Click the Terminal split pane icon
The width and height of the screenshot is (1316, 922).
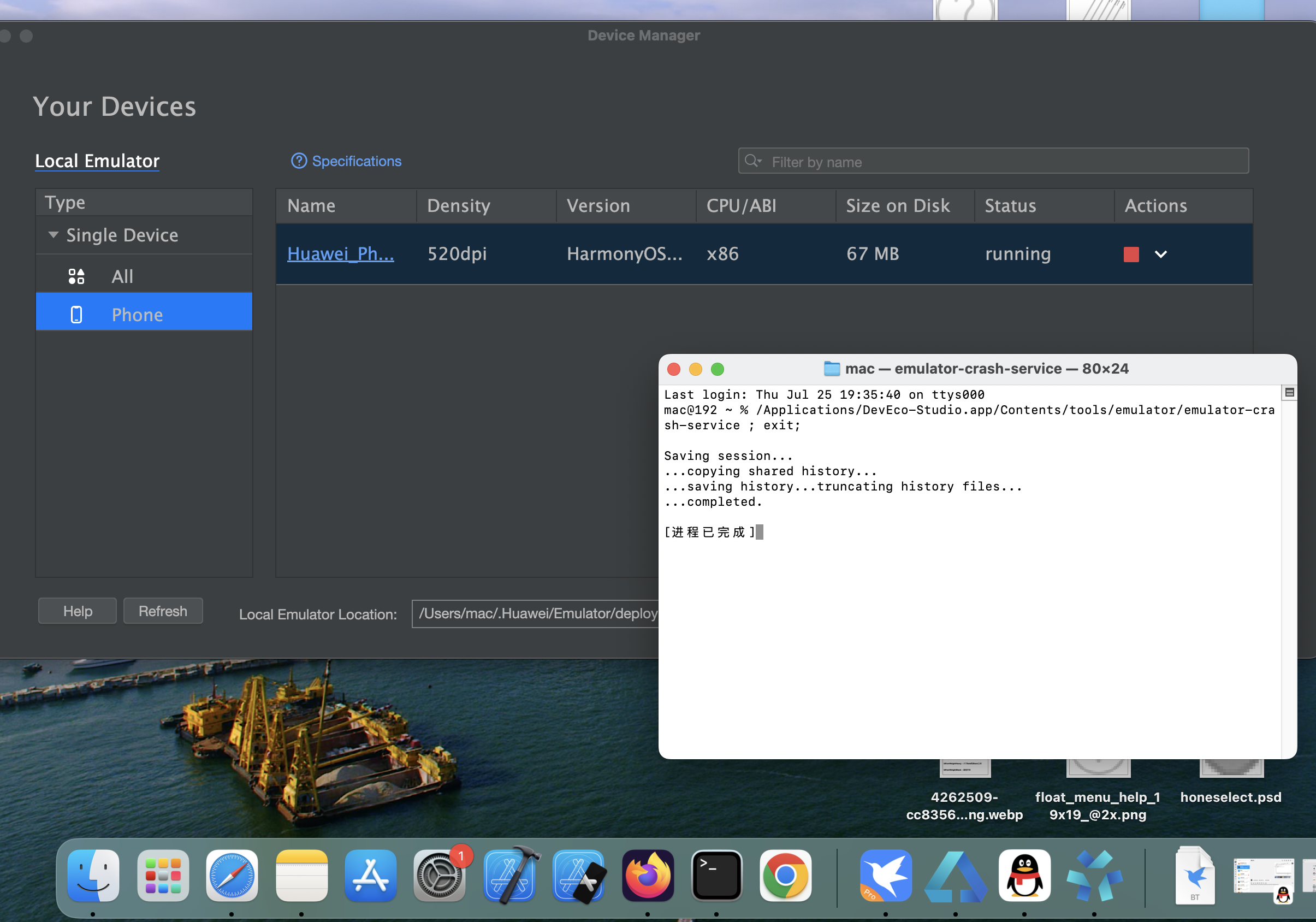click(1289, 392)
